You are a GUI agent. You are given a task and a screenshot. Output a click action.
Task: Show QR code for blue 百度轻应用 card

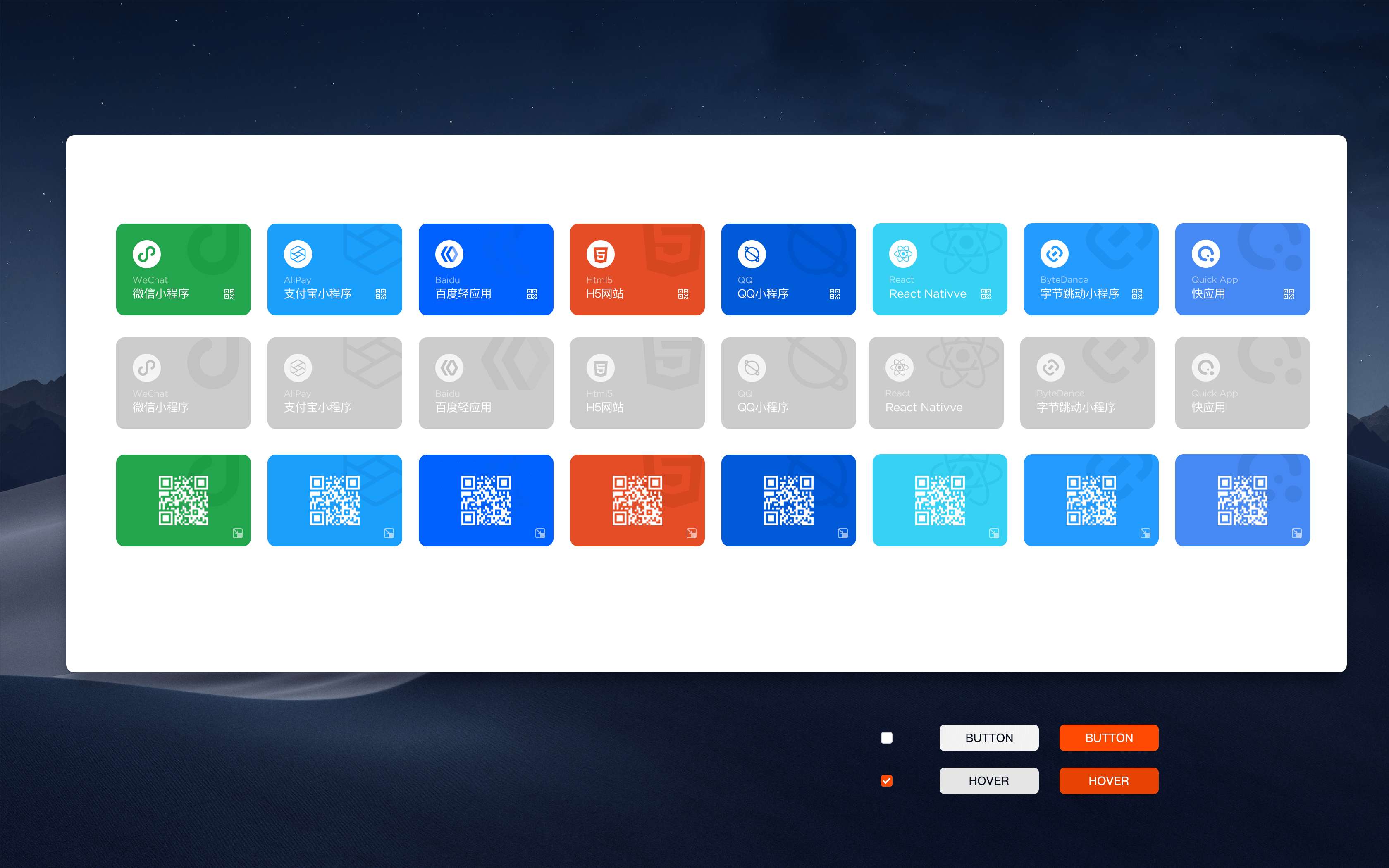coord(532,294)
